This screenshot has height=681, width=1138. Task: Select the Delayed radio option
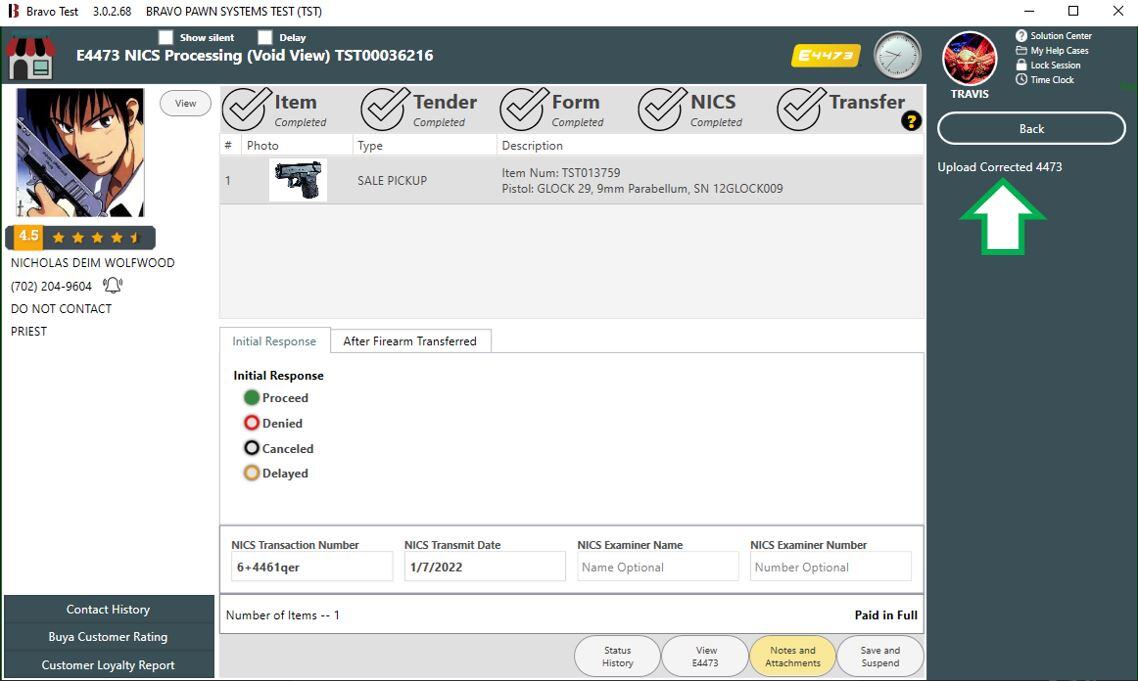[x=251, y=473]
